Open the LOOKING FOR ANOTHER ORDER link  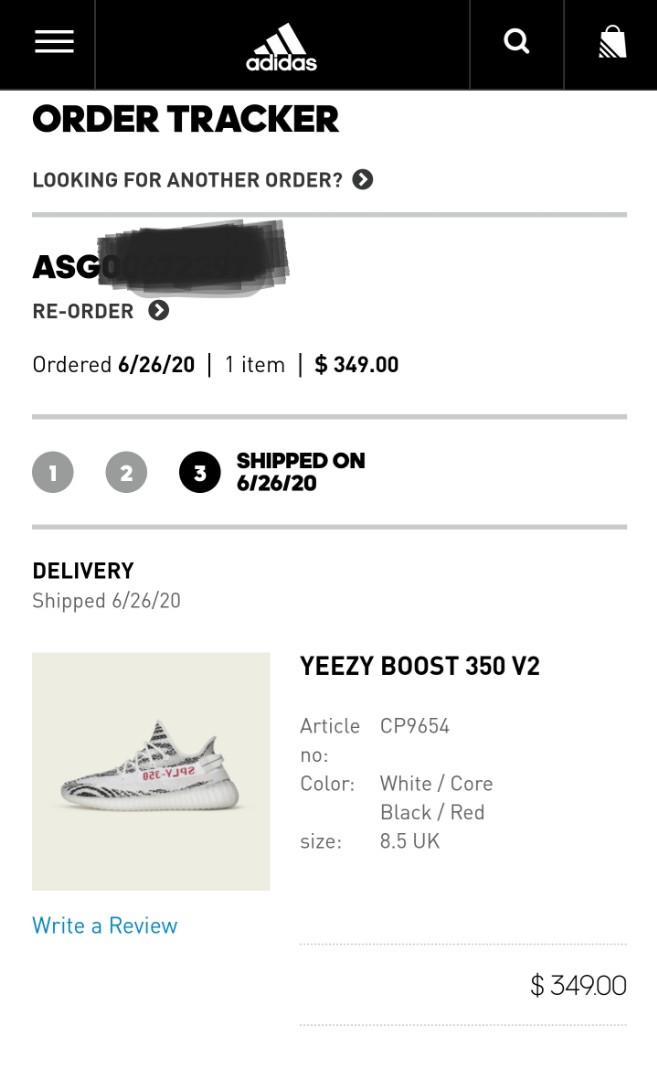click(185, 179)
